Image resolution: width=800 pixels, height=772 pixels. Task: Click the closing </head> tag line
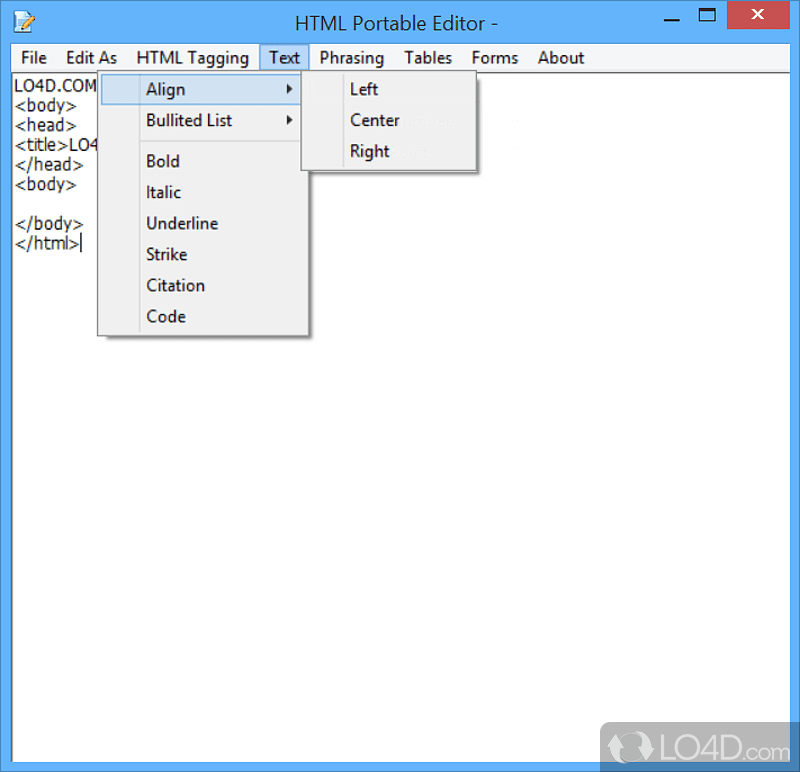(x=48, y=165)
